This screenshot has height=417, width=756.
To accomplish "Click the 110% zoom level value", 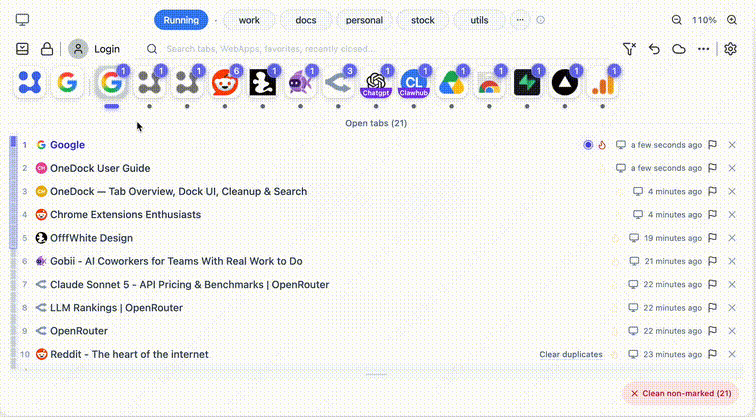I will coord(704,20).
